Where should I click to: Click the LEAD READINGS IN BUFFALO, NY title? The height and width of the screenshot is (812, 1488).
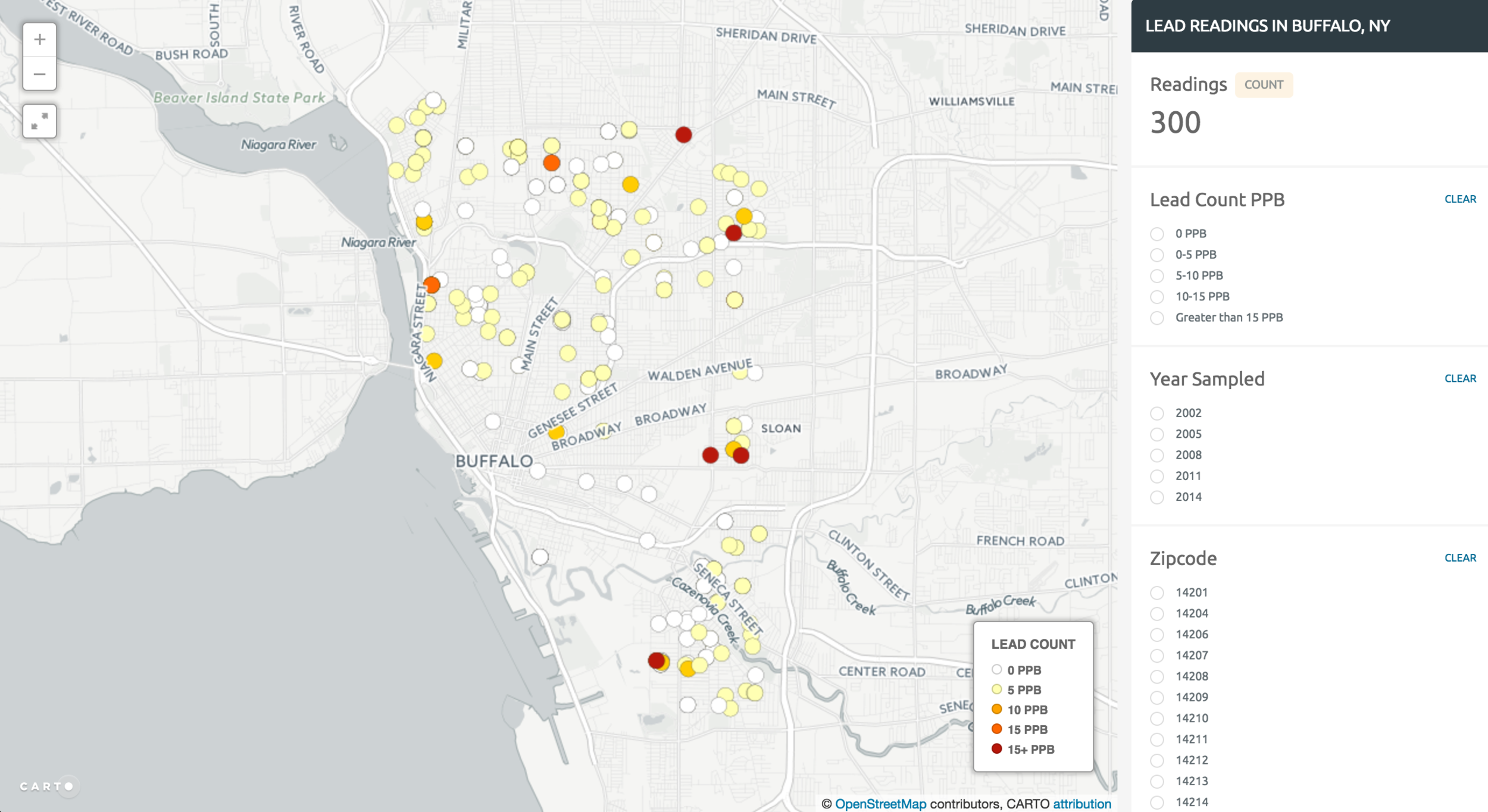[x=1268, y=26]
